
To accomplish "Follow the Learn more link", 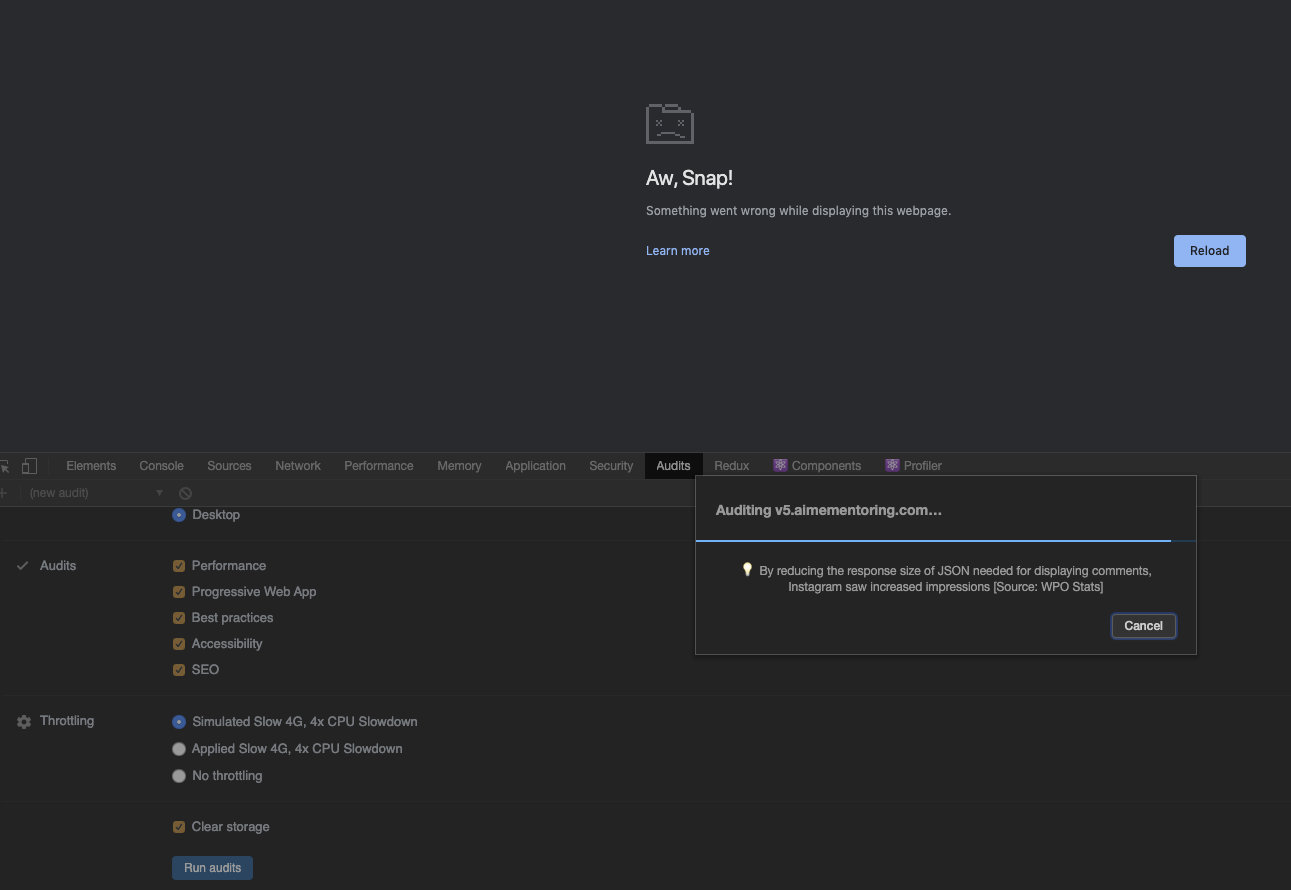I will (678, 251).
